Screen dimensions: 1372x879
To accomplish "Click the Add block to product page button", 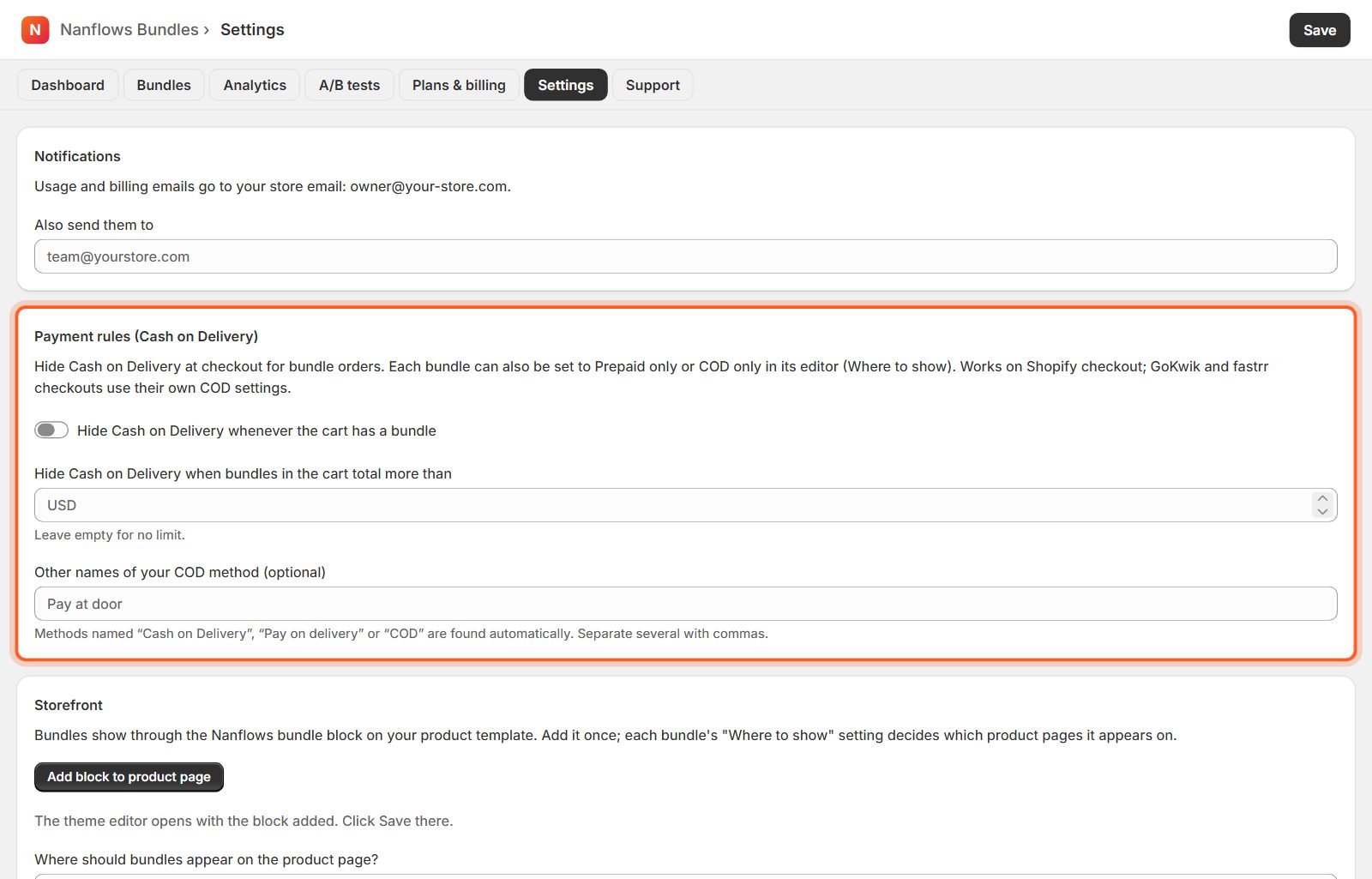I will 129,777.
